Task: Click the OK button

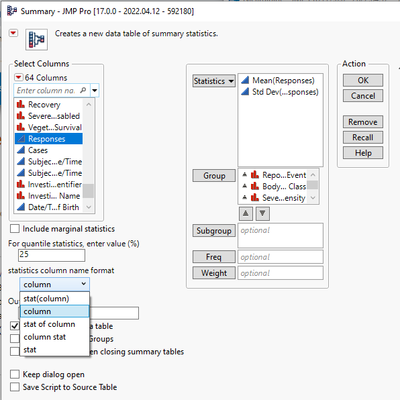Action: 363,80
